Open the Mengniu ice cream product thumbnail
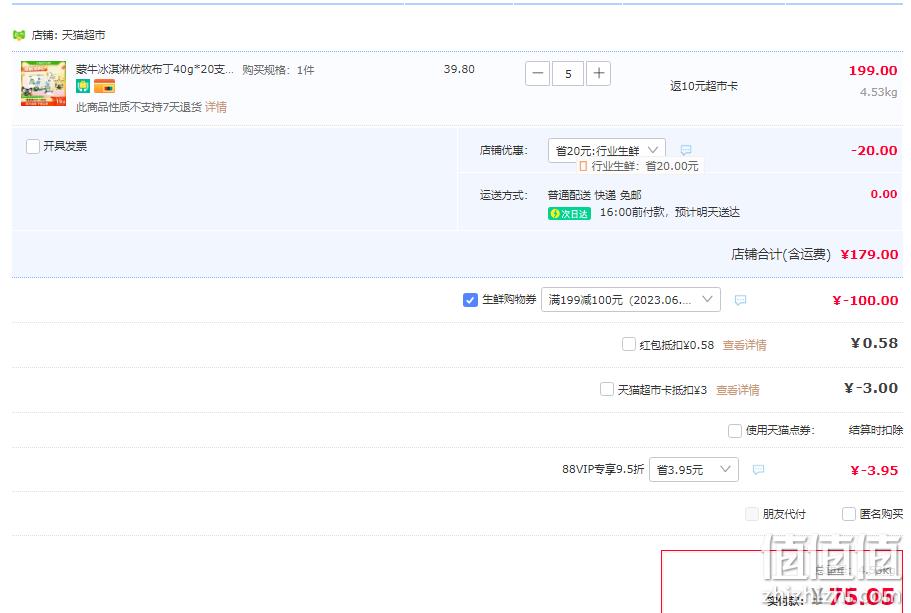The height and width of the screenshot is (613, 911). coord(44,83)
